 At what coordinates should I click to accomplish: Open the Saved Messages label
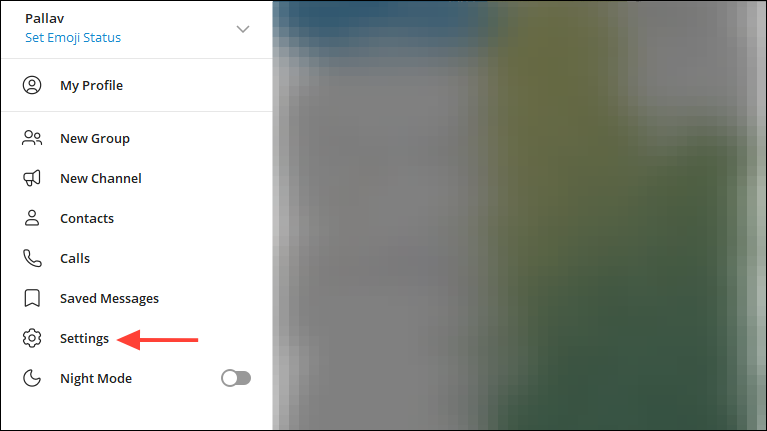click(110, 298)
